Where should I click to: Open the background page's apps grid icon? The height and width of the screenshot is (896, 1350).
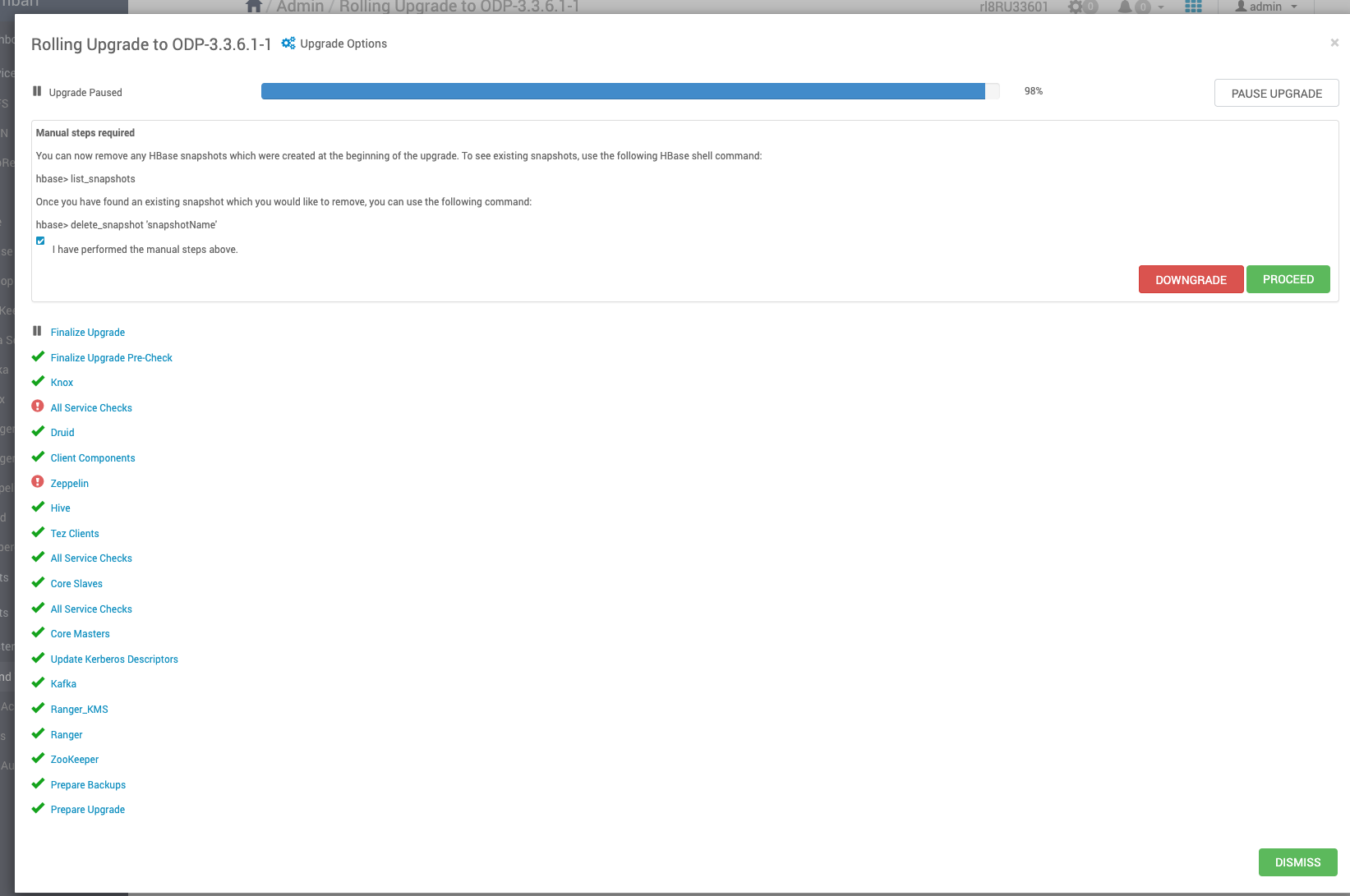(x=1193, y=7)
